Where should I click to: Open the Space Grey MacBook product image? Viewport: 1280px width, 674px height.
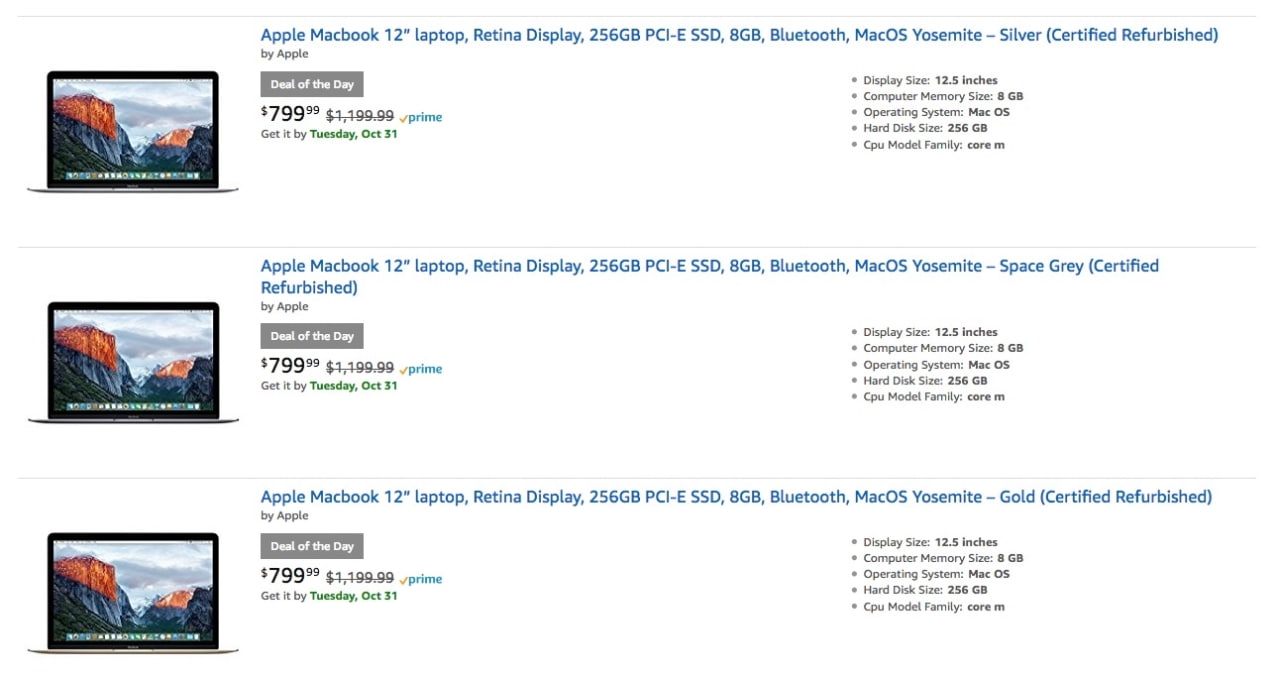(x=133, y=362)
